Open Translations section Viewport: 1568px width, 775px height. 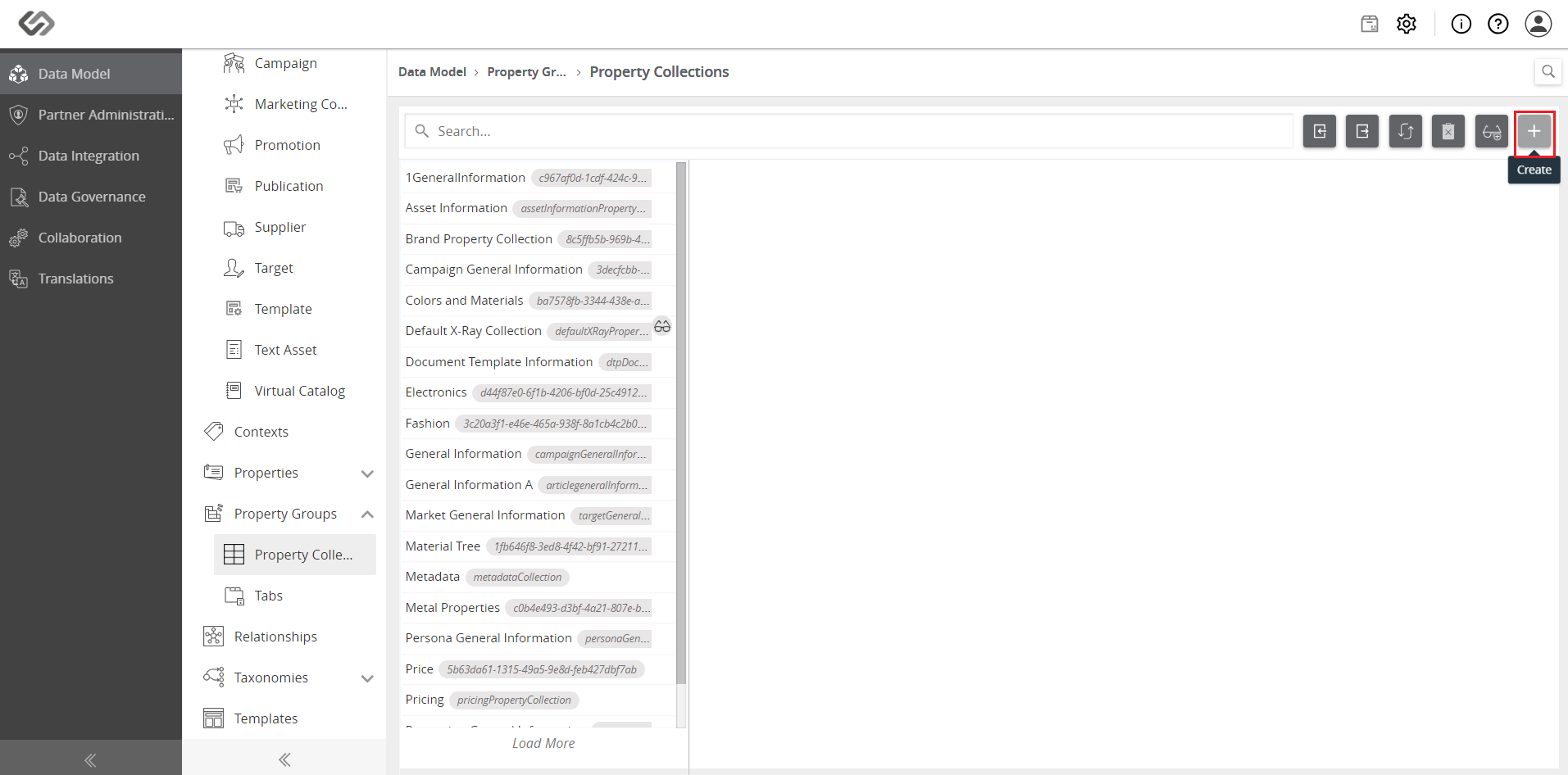tap(91, 279)
